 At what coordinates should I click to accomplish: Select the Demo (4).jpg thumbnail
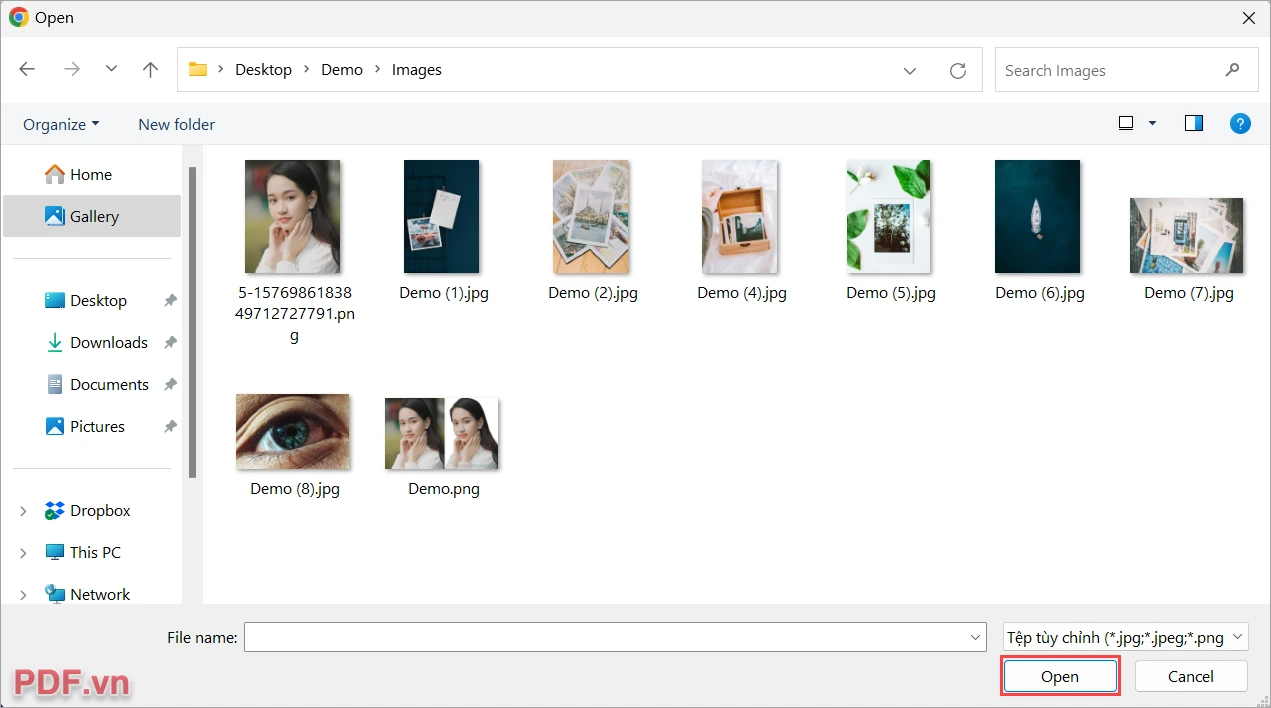pos(740,216)
